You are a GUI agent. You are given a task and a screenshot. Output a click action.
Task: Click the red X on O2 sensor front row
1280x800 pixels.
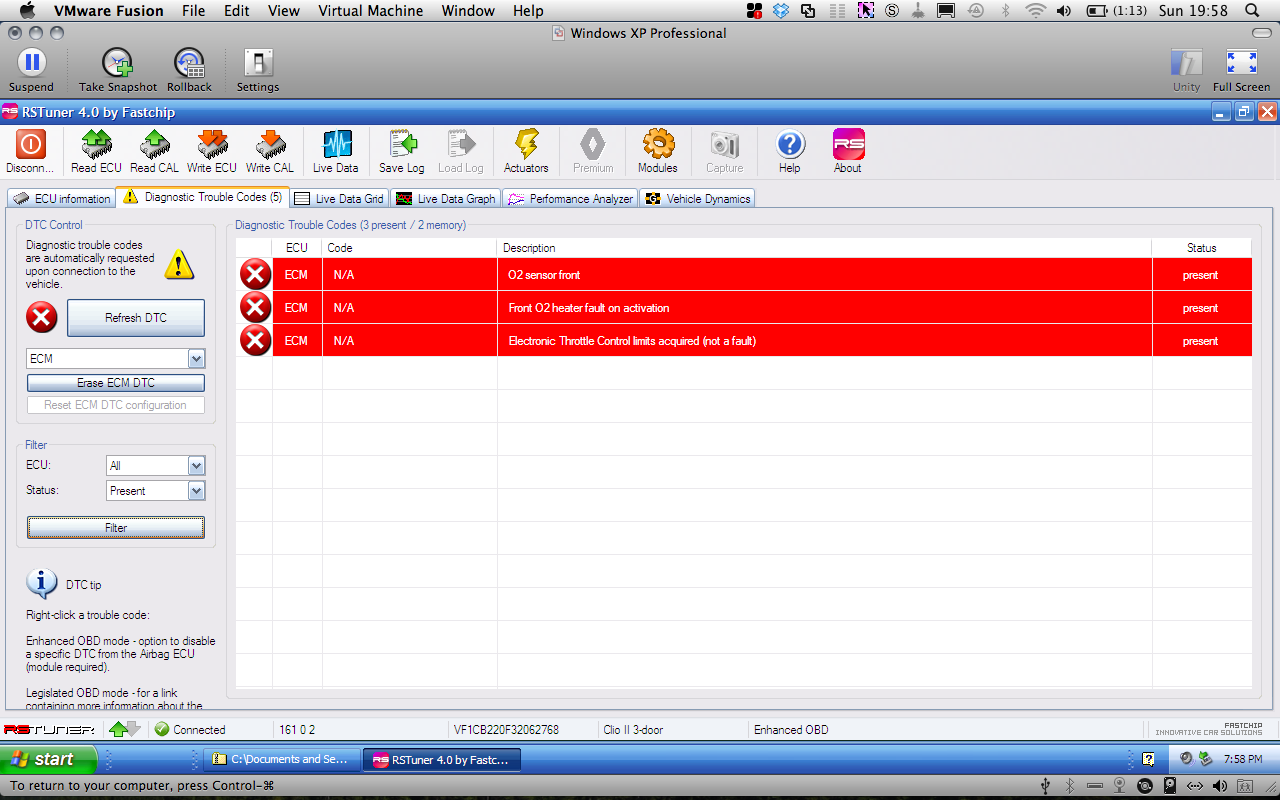256,274
